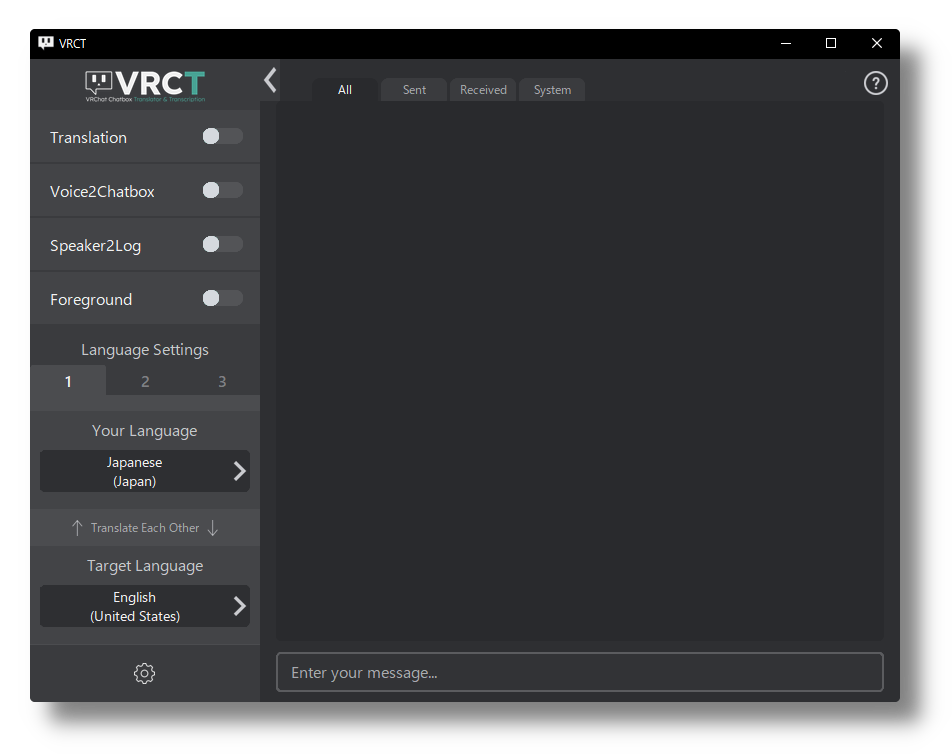Switch to the Sent messages tab
Image resolution: width=952 pixels, height=754 pixels.
coord(414,90)
